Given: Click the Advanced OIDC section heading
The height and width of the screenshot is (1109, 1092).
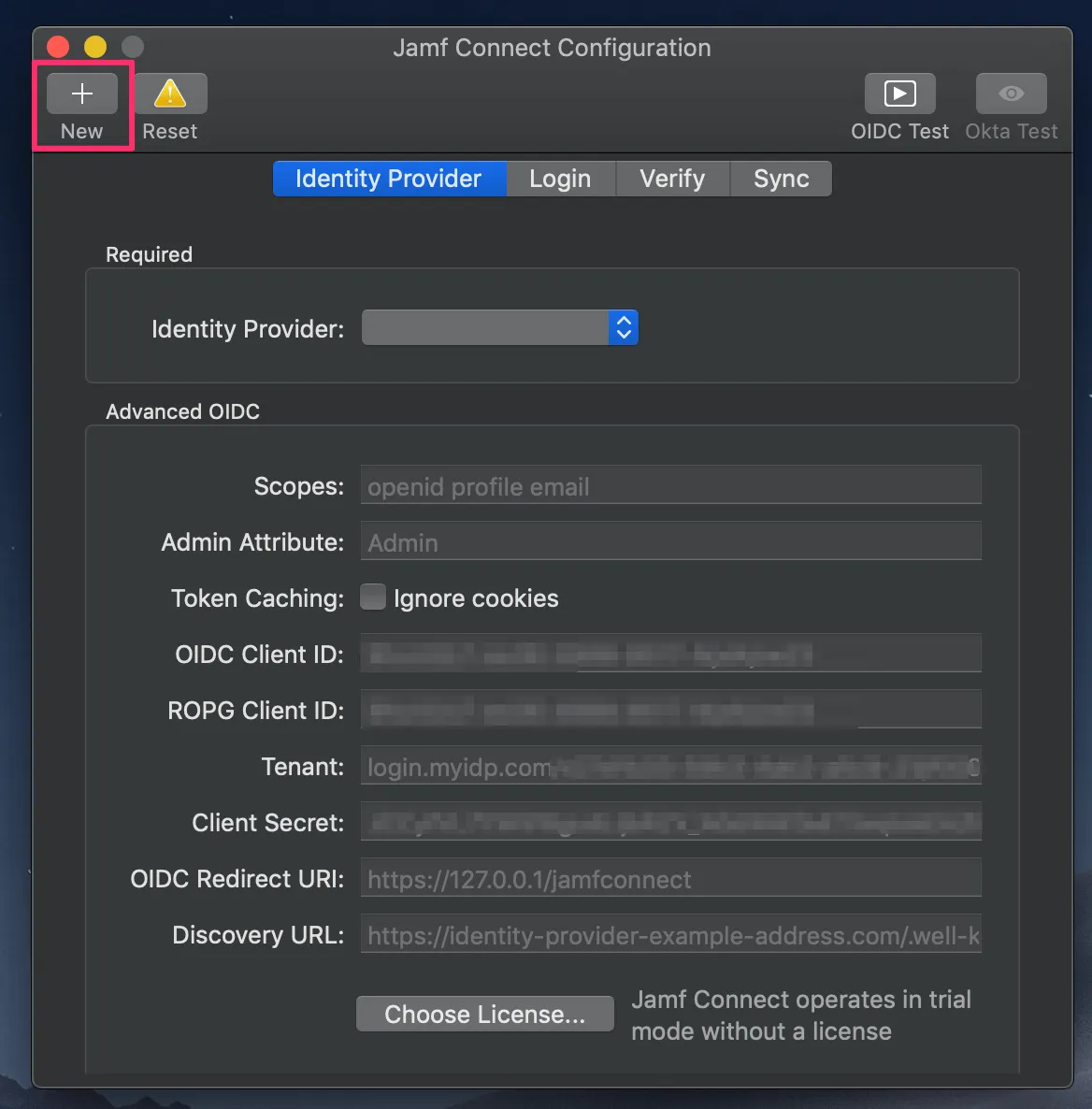Looking at the screenshot, I should tap(182, 411).
